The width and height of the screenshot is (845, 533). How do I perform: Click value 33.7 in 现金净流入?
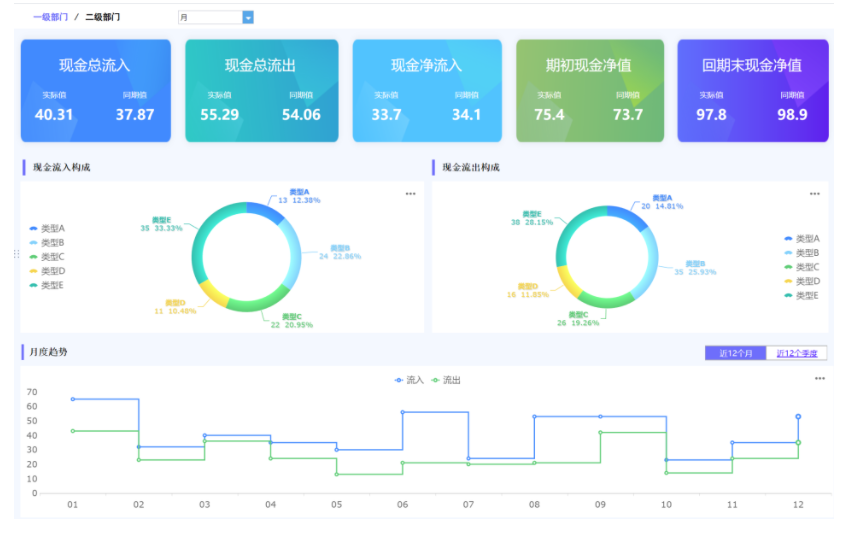[x=386, y=115]
